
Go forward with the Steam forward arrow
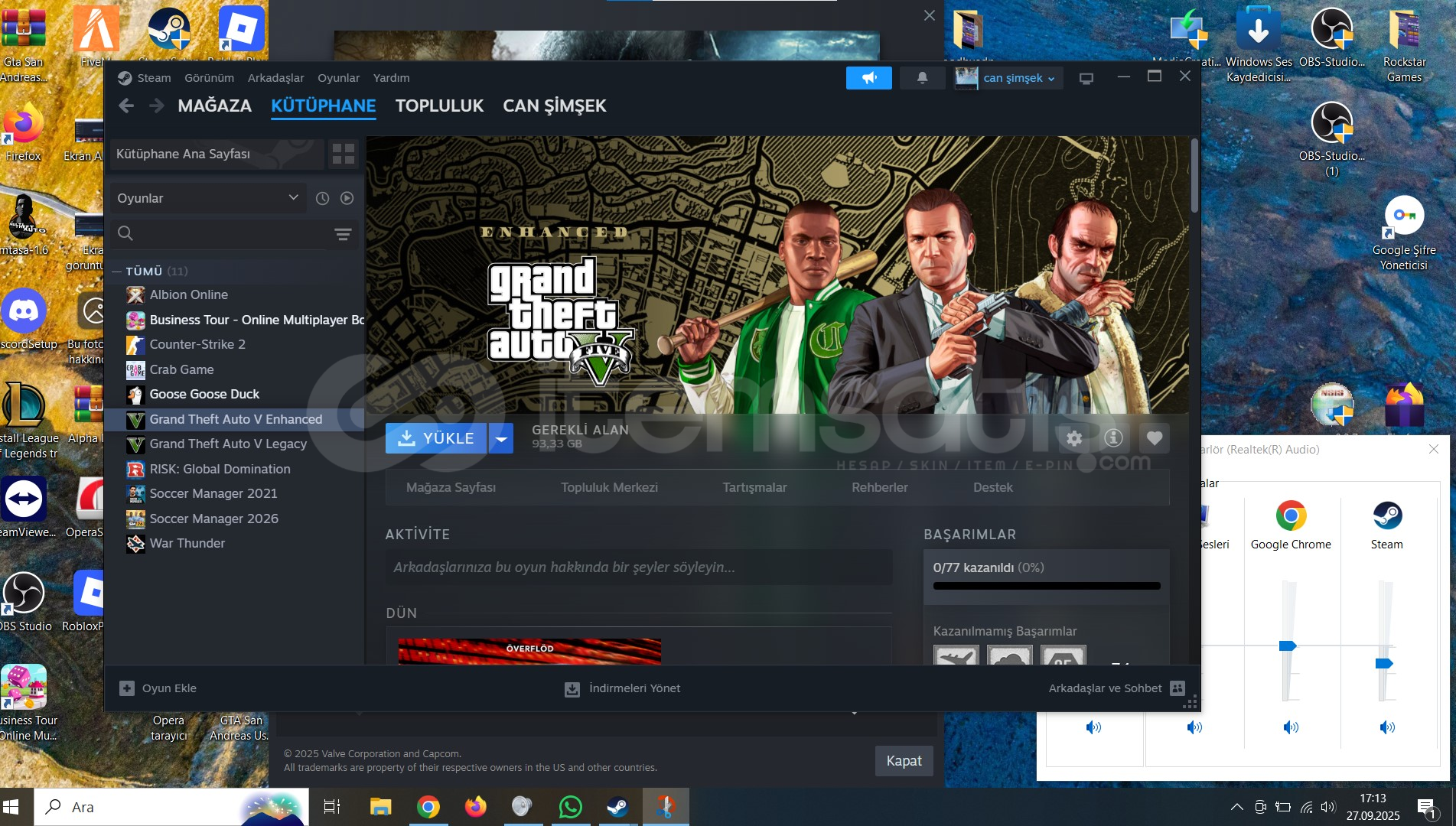click(x=156, y=106)
